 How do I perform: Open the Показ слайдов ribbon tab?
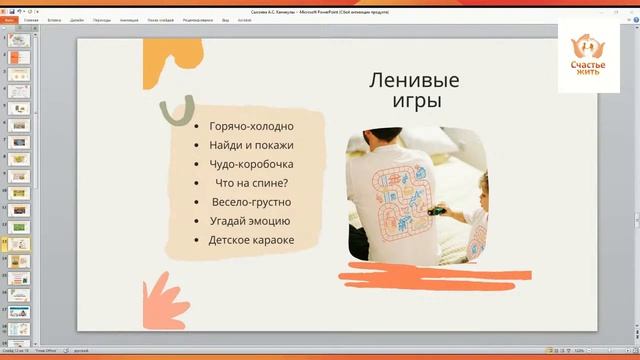[x=160, y=20]
